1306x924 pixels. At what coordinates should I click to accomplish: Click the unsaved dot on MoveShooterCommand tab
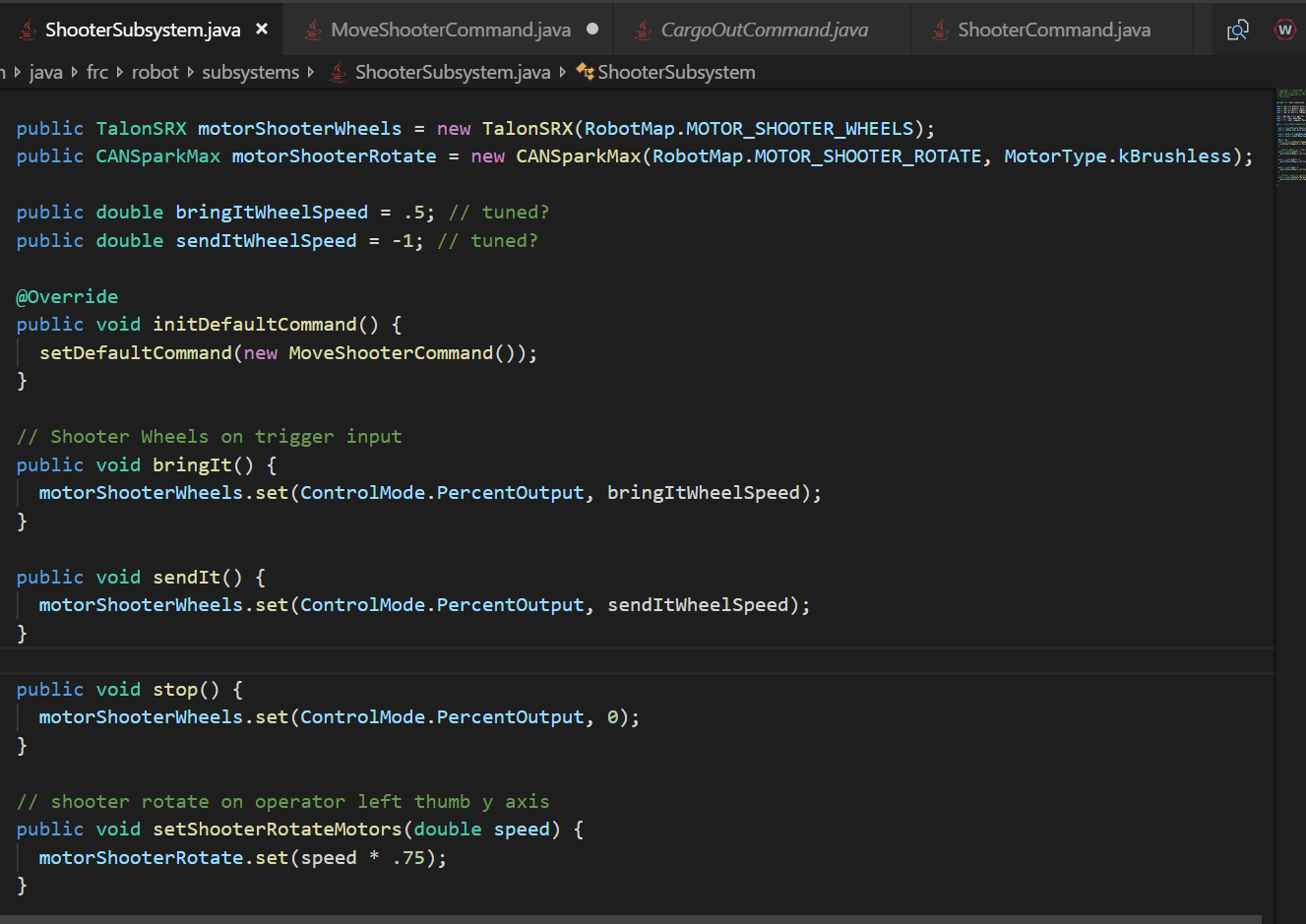click(x=592, y=29)
